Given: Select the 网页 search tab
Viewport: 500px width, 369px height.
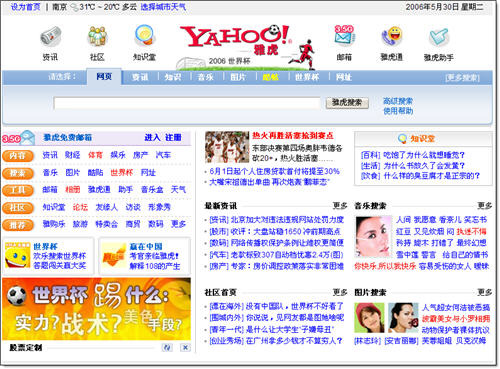Looking at the screenshot, I should pyautogui.click(x=104, y=77).
